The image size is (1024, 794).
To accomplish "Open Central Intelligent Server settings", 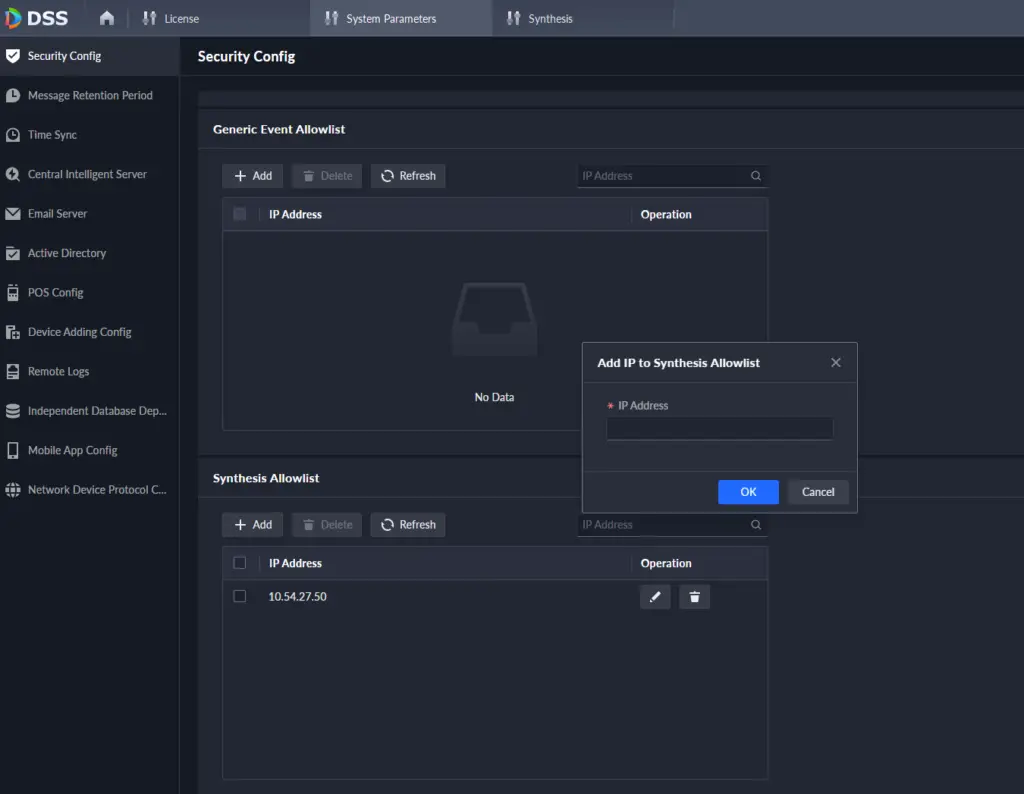I will (90, 174).
